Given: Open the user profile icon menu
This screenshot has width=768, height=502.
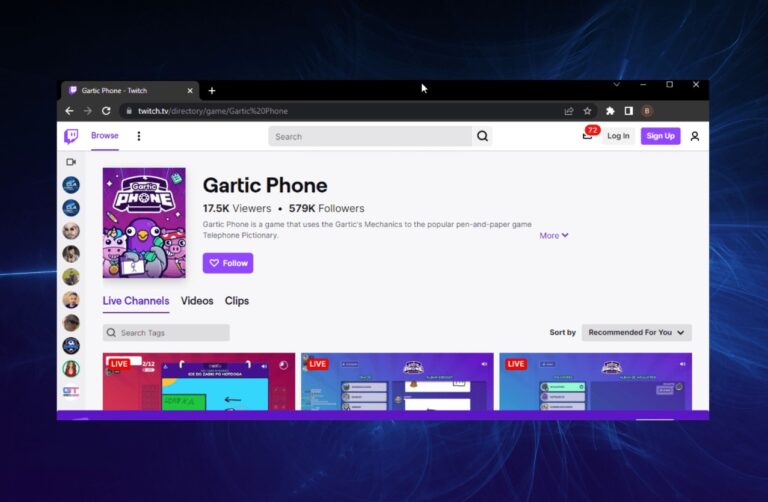Looking at the screenshot, I should pyautogui.click(x=695, y=136).
